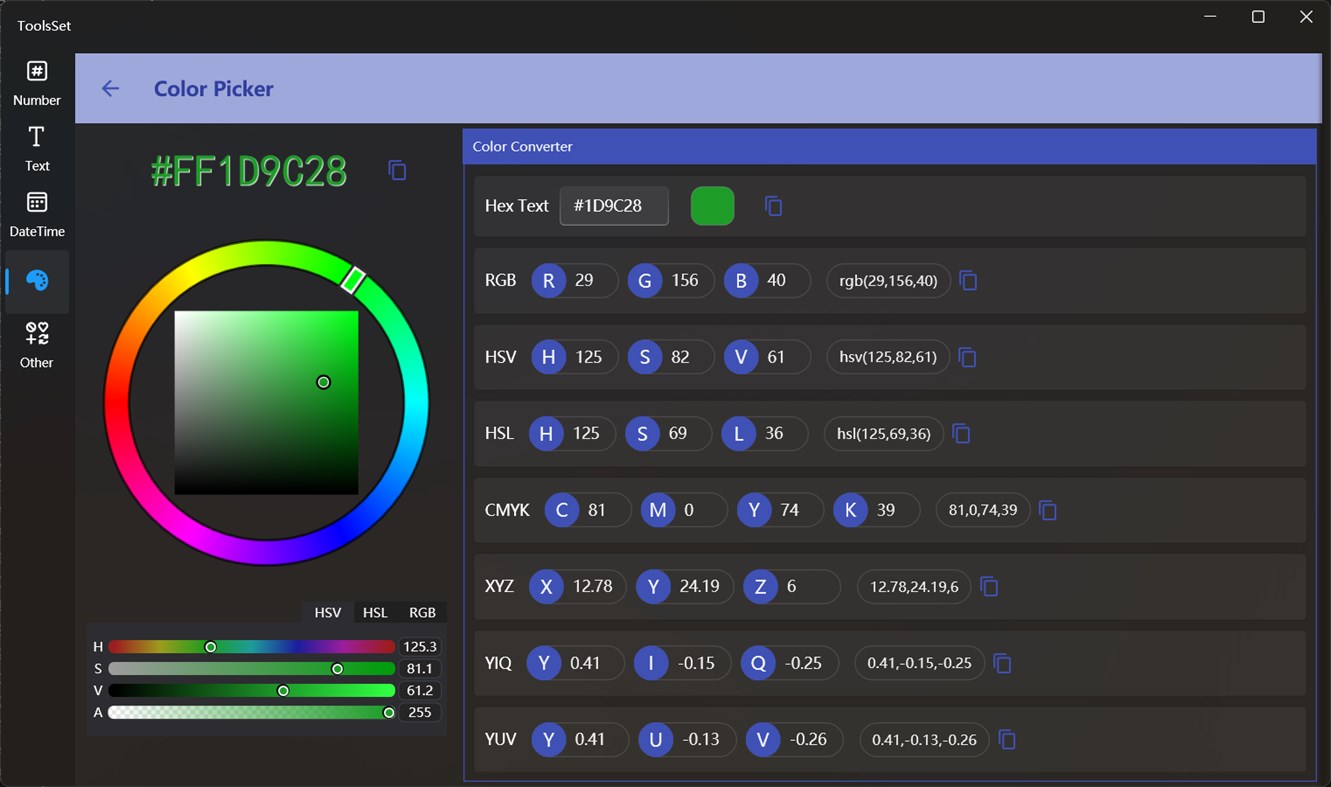The width and height of the screenshot is (1331, 787).
Task: Click the green color preview swatch
Action: 713,206
